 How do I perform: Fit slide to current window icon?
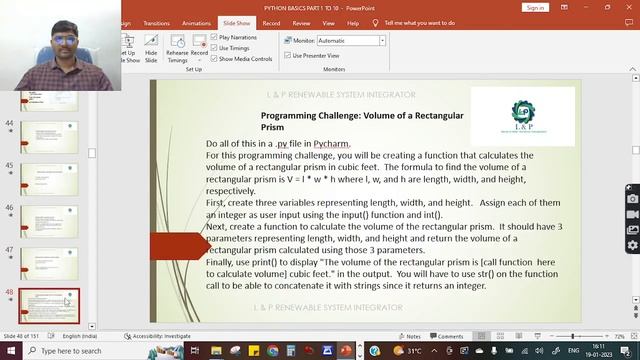coord(634,336)
